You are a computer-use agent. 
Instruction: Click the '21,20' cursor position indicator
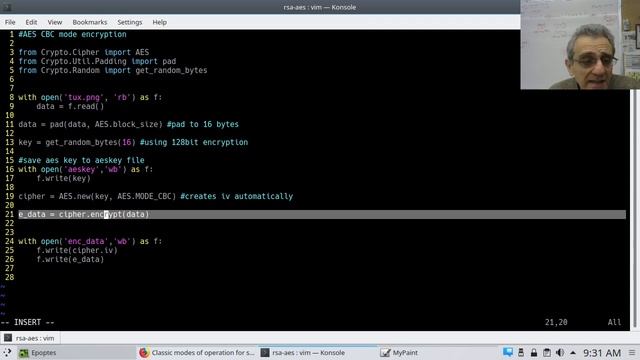pos(556,322)
